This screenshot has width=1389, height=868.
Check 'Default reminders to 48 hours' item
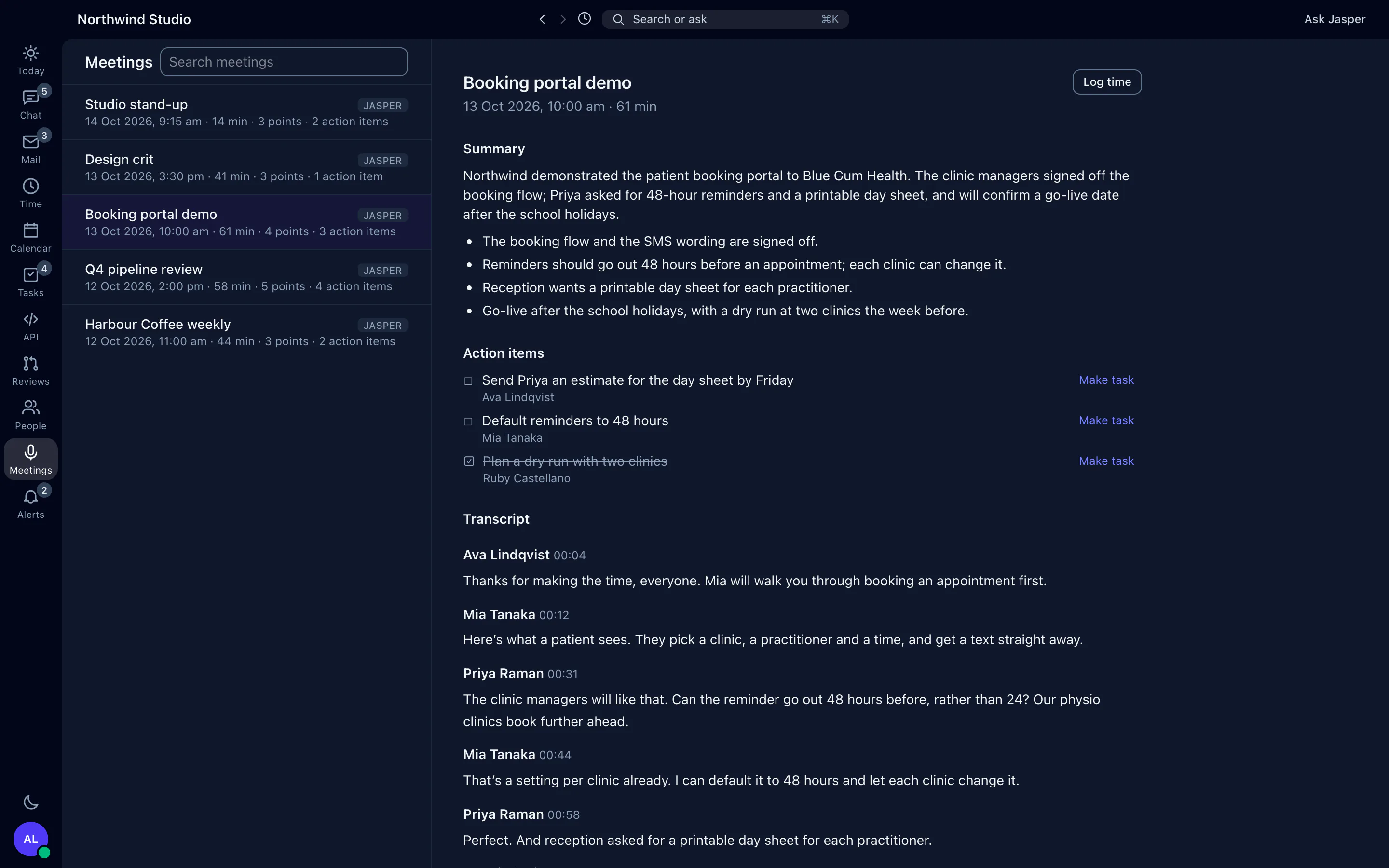(468, 421)
